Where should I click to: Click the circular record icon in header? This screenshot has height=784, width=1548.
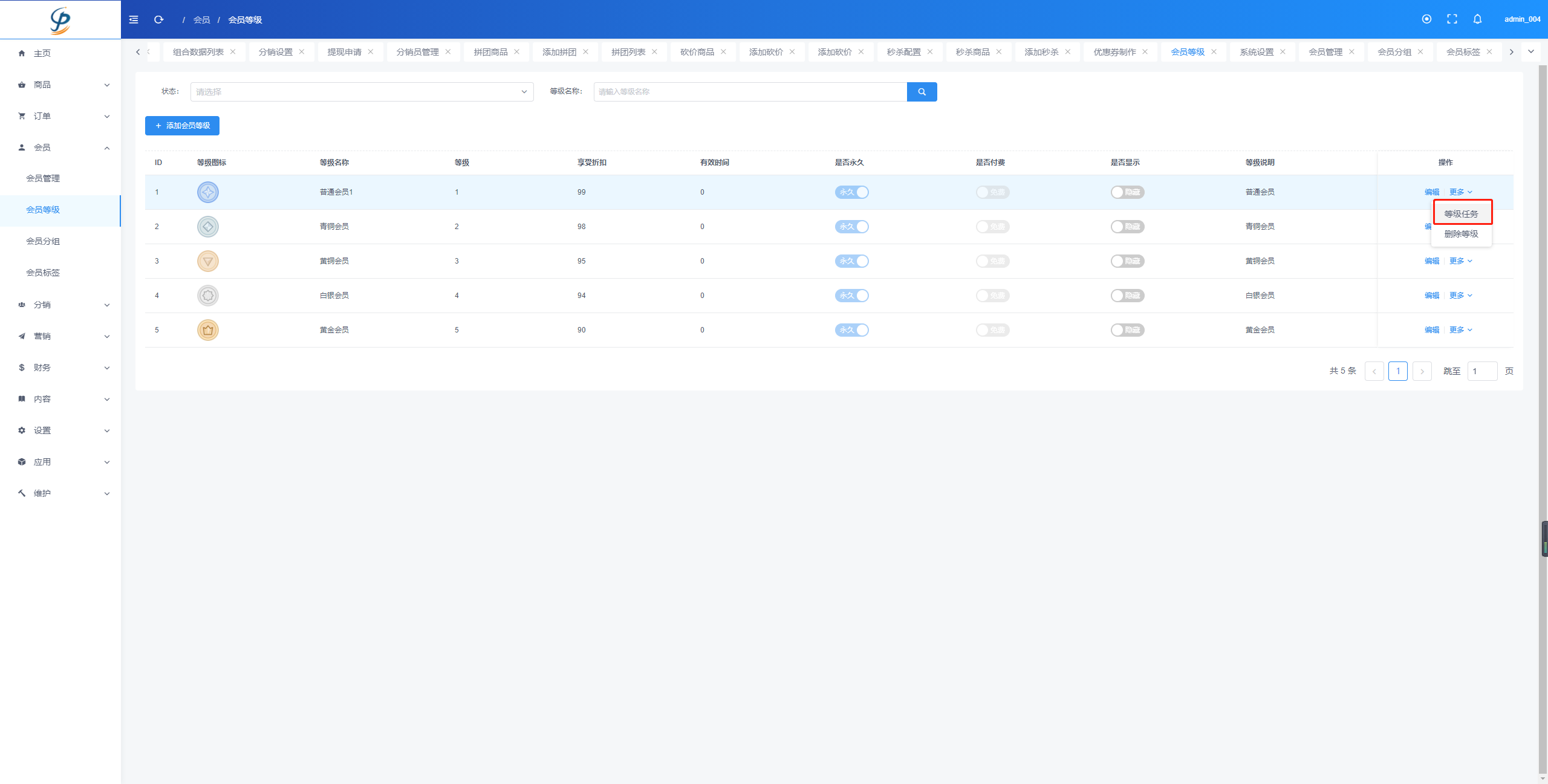coord(1426,19)
